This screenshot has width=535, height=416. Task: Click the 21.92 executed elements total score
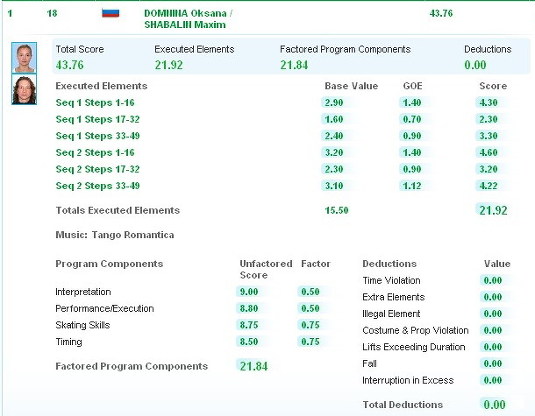pos(493,211)
